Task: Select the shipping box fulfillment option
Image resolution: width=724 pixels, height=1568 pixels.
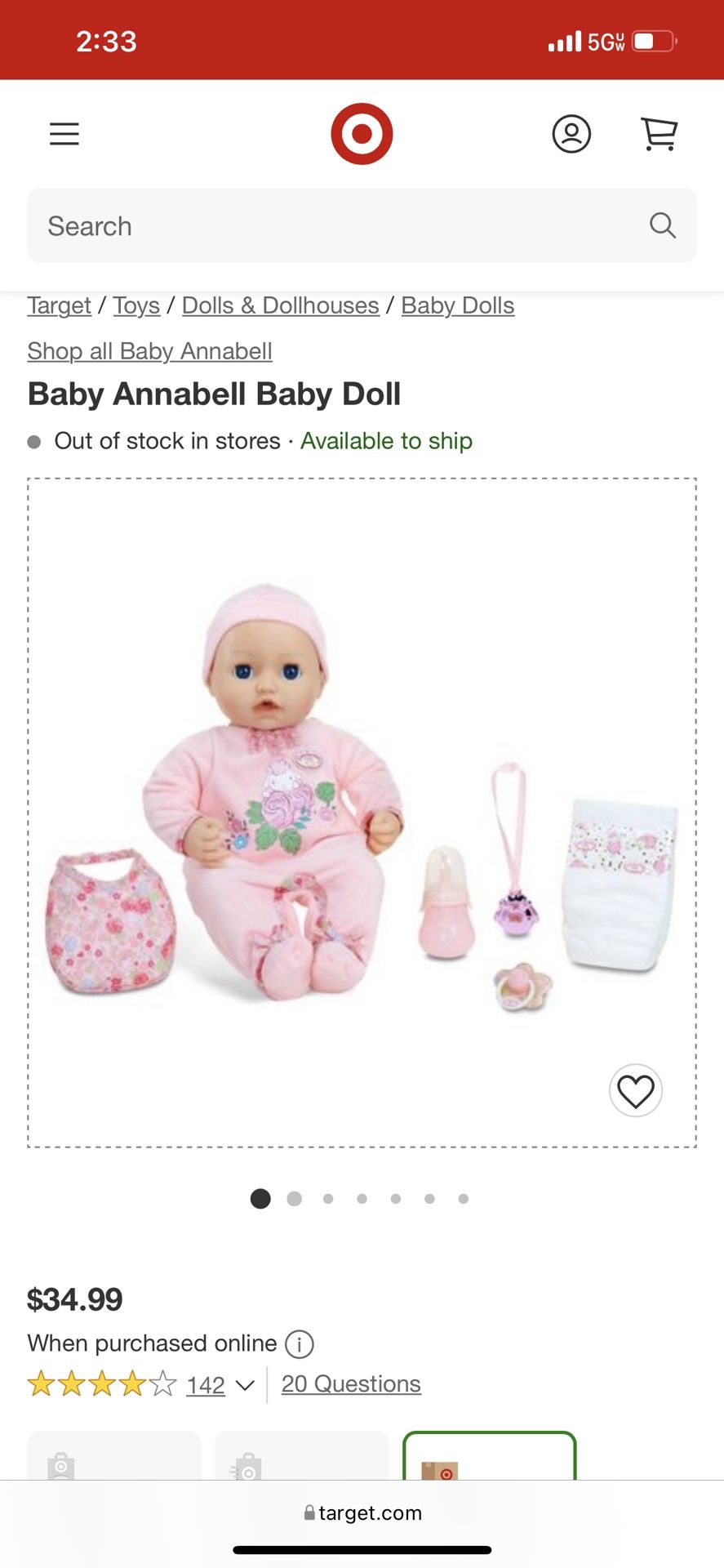Action: [x=490, y=1456]
